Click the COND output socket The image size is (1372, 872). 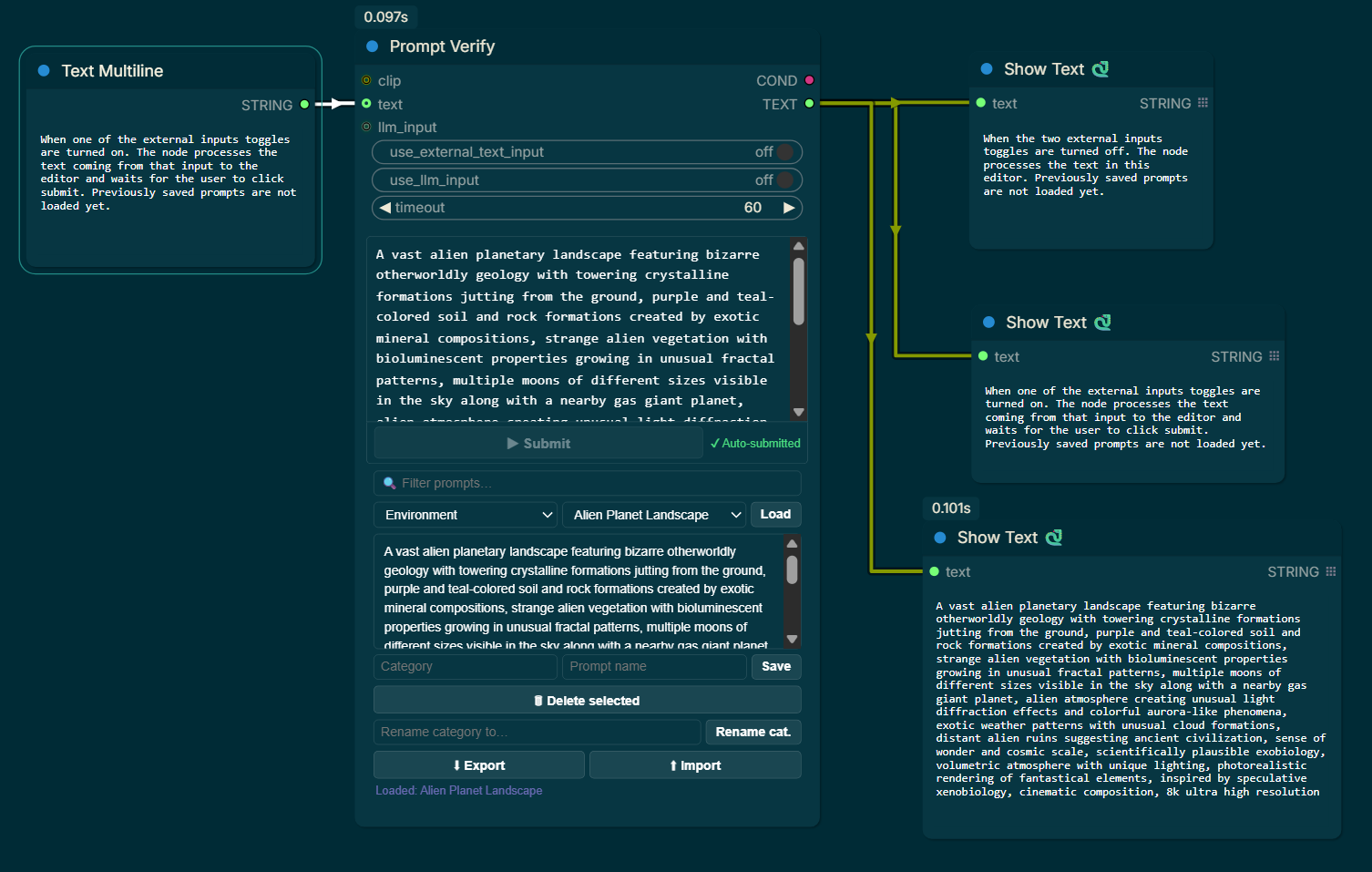809,80
